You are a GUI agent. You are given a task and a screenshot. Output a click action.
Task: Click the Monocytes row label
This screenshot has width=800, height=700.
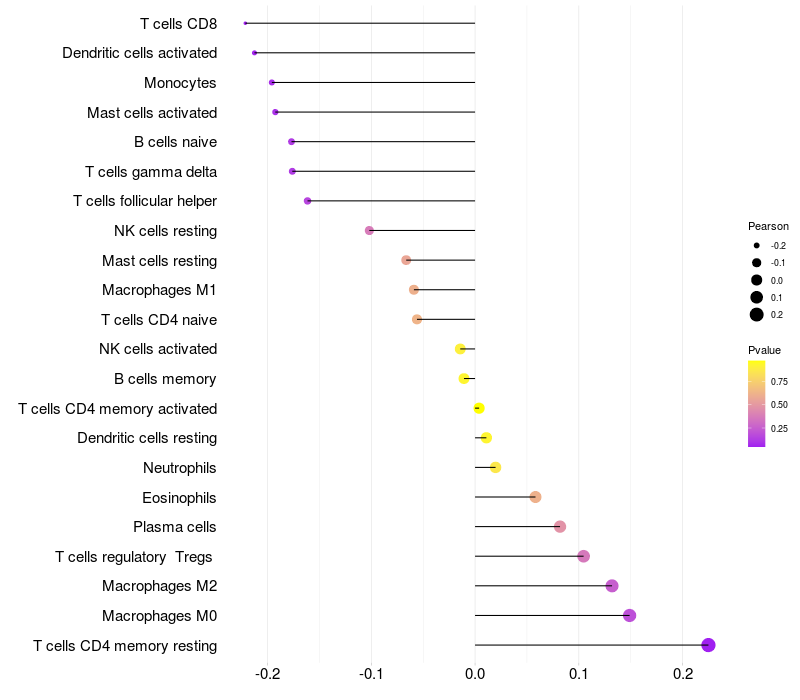[x=180, y=83]
